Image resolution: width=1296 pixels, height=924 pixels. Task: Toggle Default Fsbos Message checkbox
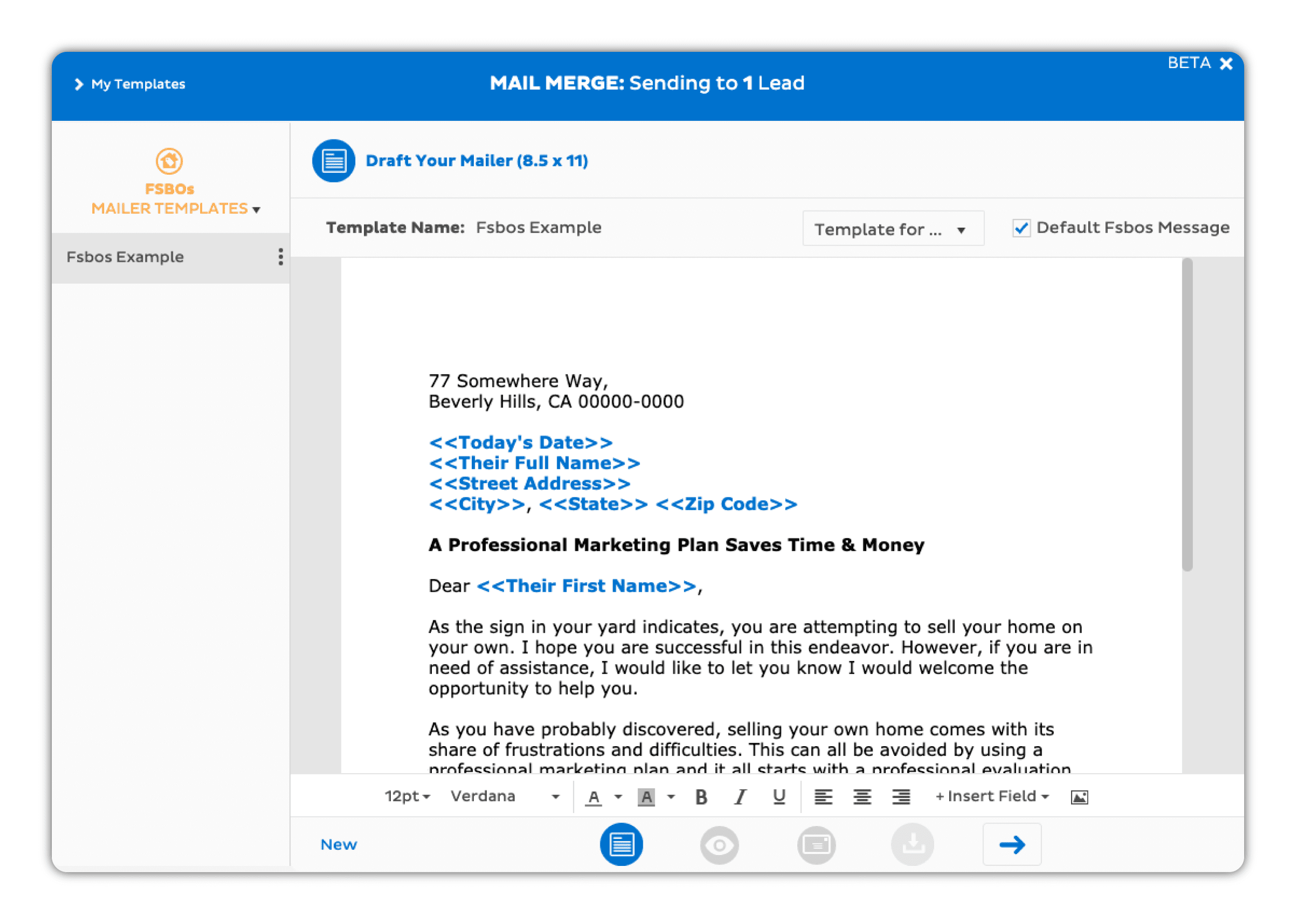pos(1021,228)
